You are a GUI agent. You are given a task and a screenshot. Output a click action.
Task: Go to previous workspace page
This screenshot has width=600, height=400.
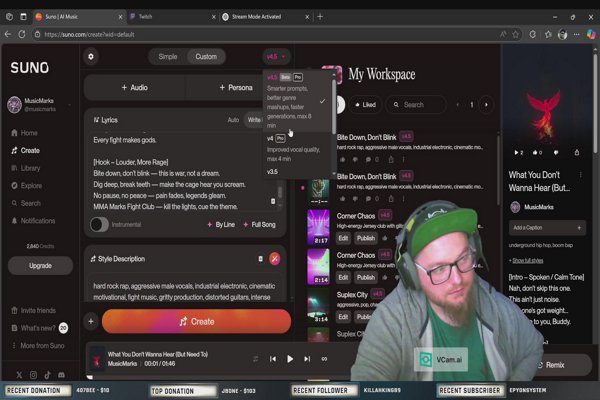458,104
